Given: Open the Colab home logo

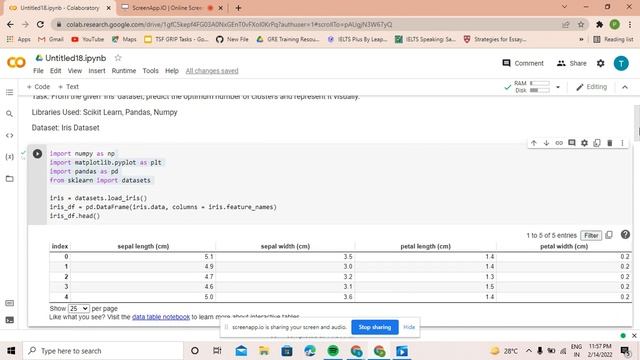Looking at the screenshot, I should click(x=16, y=62).
